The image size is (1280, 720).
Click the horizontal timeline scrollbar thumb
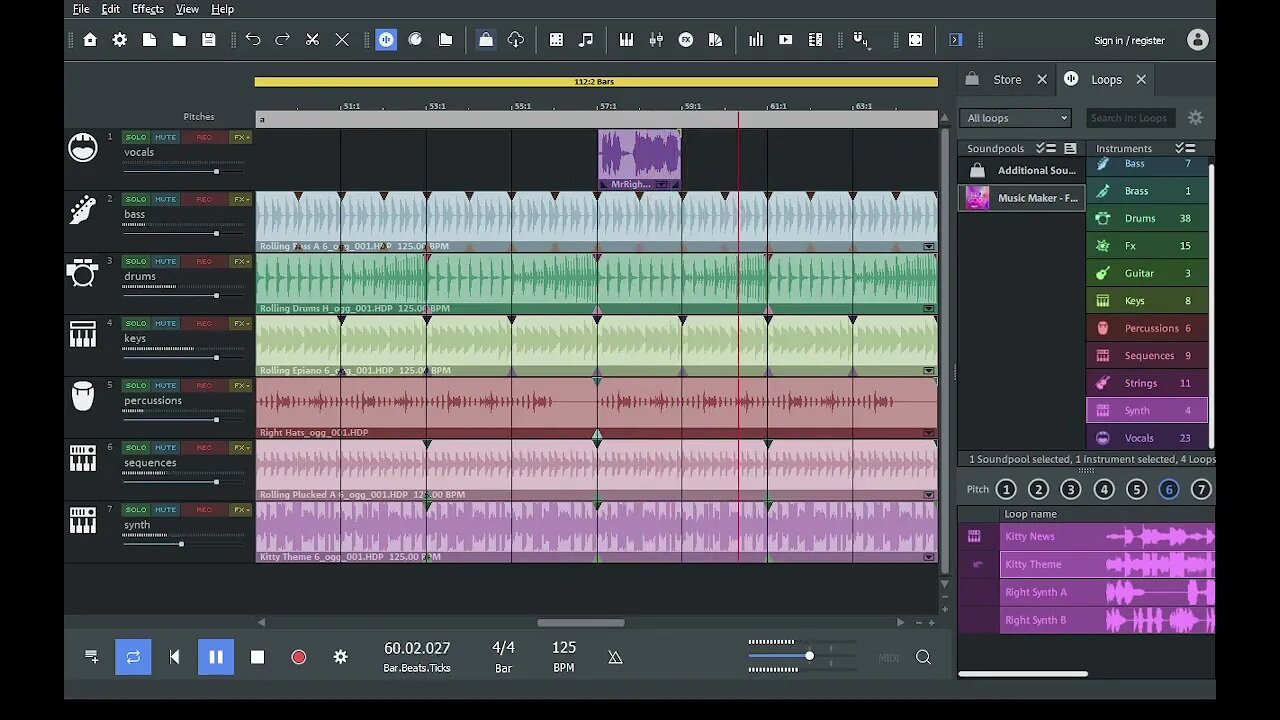(581, 622)
